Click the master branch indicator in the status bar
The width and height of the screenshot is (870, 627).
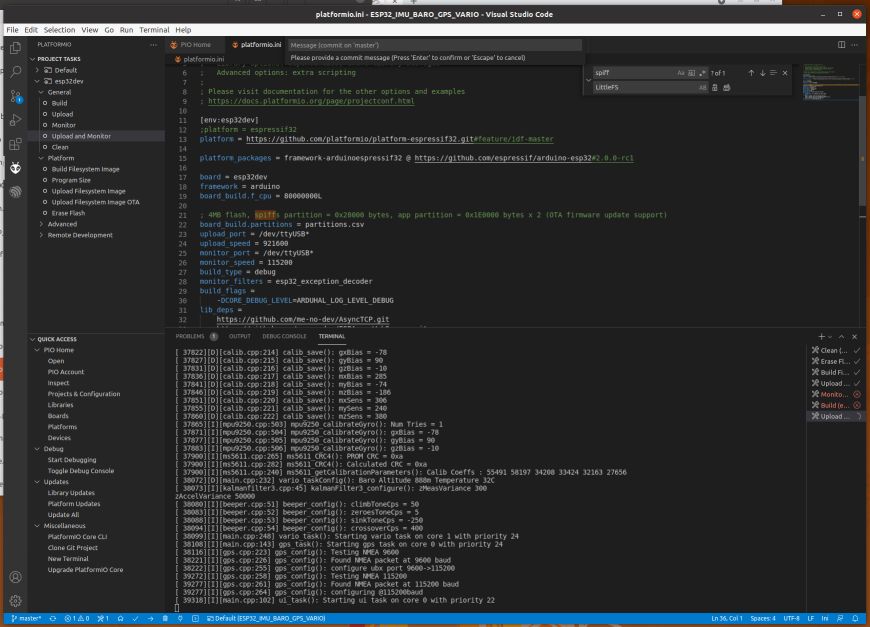pos(26,618)
